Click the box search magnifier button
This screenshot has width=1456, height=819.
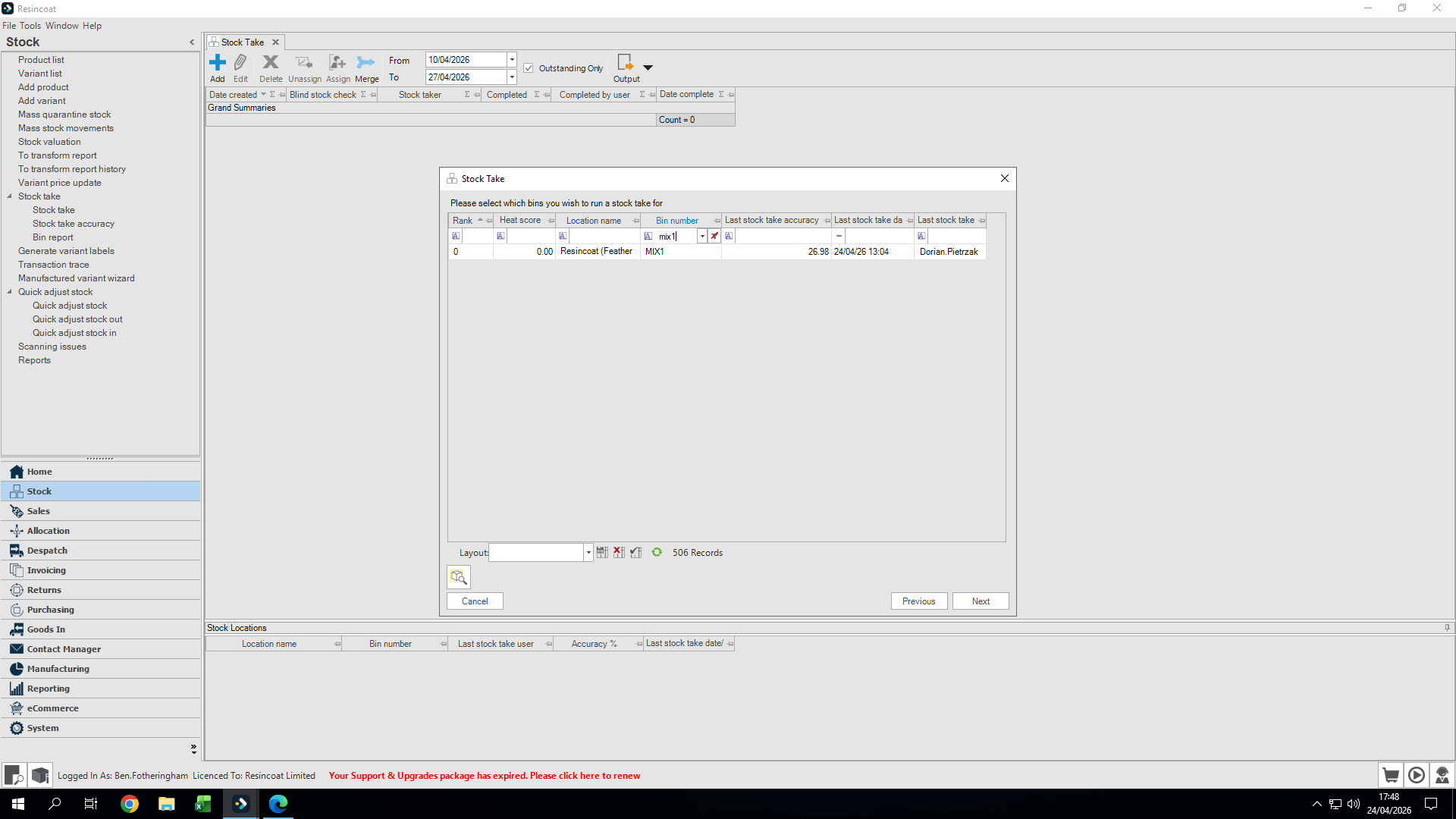(x=459, y=577)
